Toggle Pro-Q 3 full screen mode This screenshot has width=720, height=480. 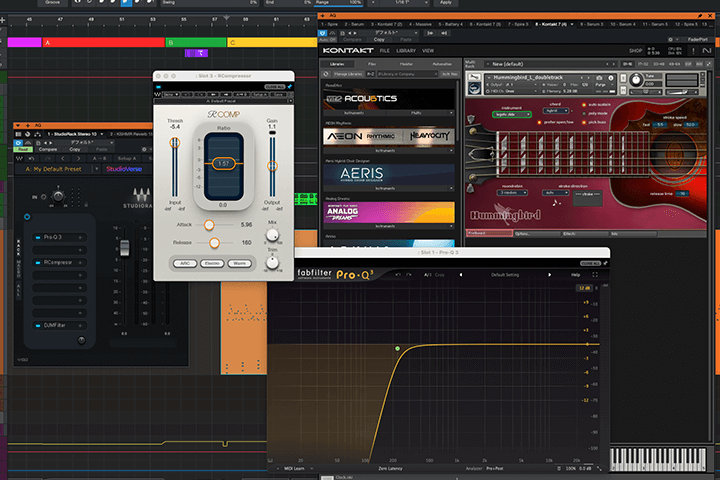click(x=595, y=275)
